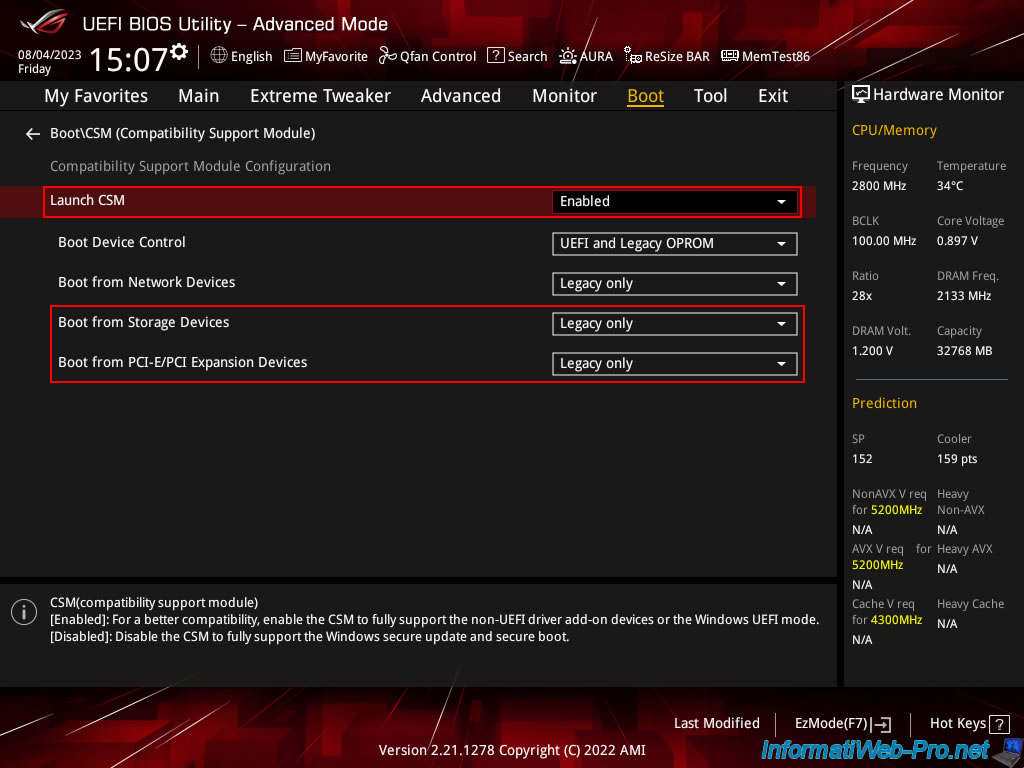
Task: Switch to the Extreme Tweaker tab
Action: (320, 96)
